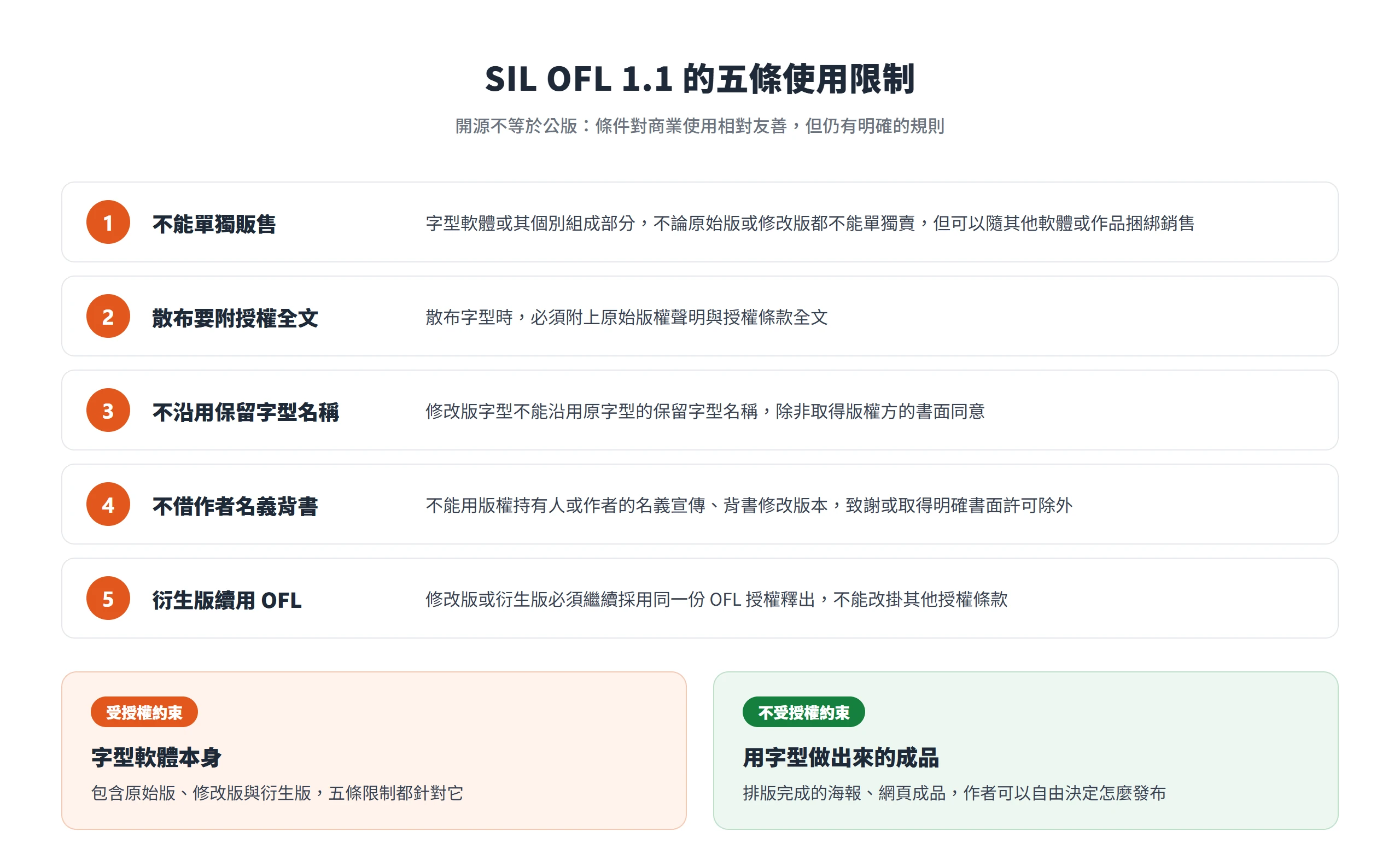Click the orange number 4 circle badge
The width and height of the screenshot is (1400, 843).
point(108,505)
